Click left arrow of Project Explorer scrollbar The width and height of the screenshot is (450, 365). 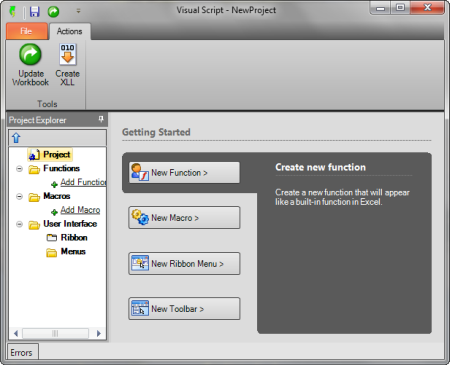tap(15, 333)
